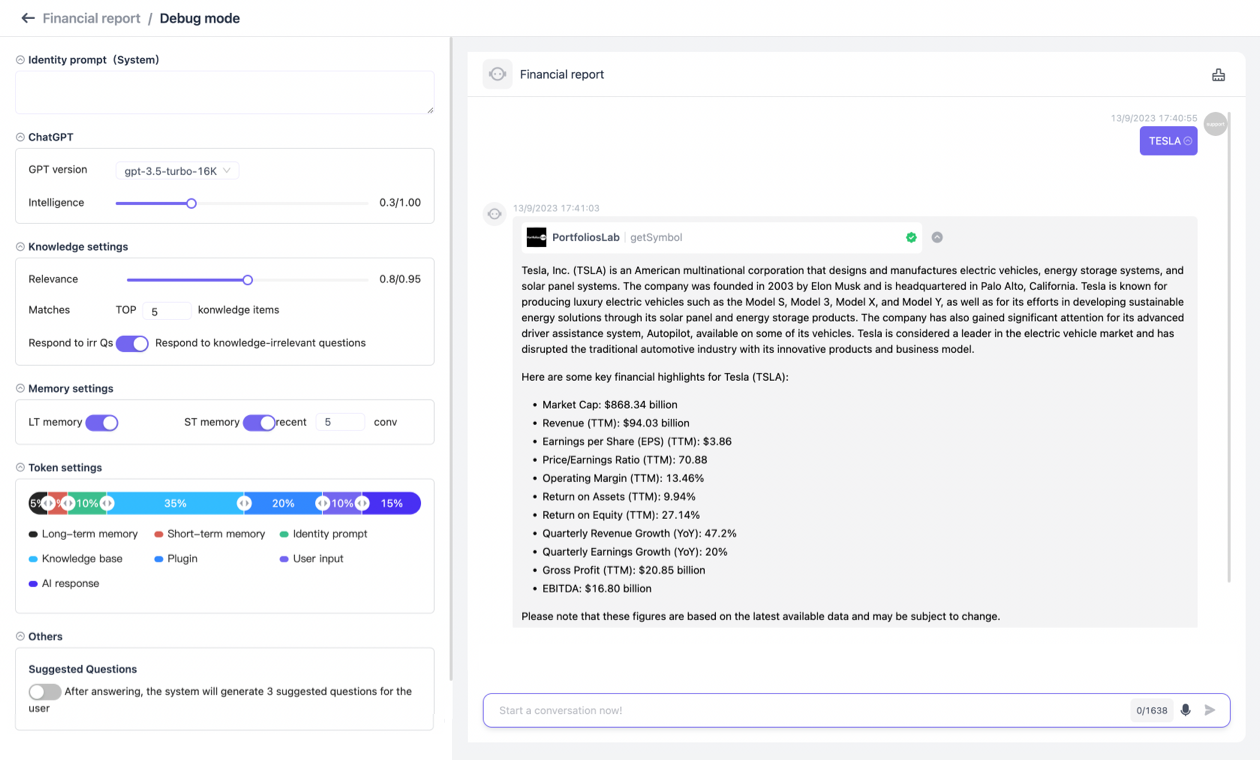
Task: Click the Knowledge base legend label
Action: (x=82, y=559)
